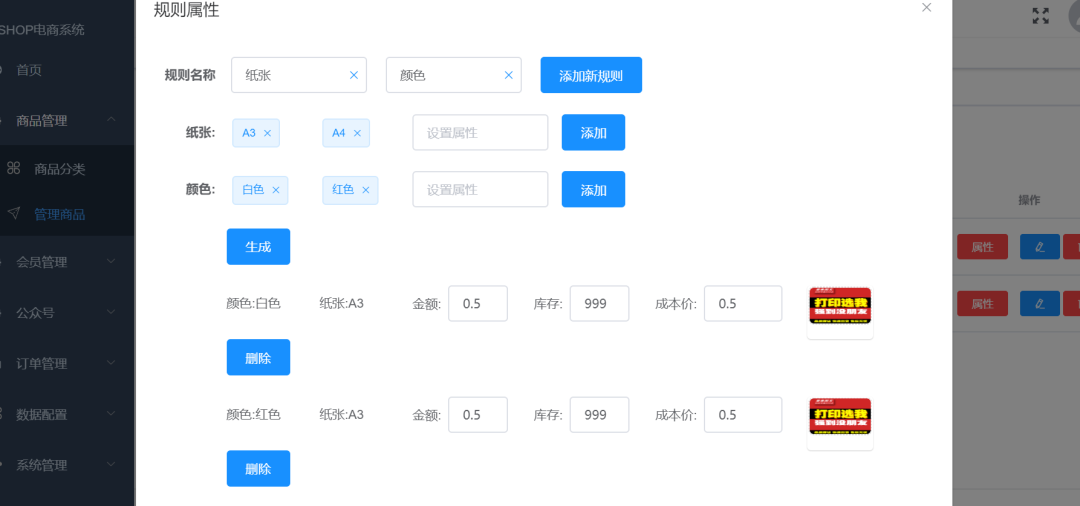Viewport: 1080px width, 506px height.
Task: Click the product image of 红色 A3 row
Action: pyautogui.click(x=840, y=417)
